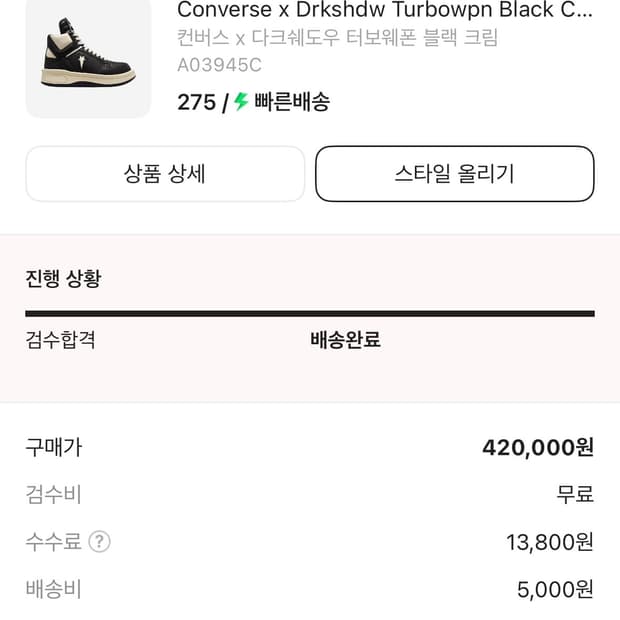Select the model number A03945C
620x620 pixels.
click(x=219, y=66)
